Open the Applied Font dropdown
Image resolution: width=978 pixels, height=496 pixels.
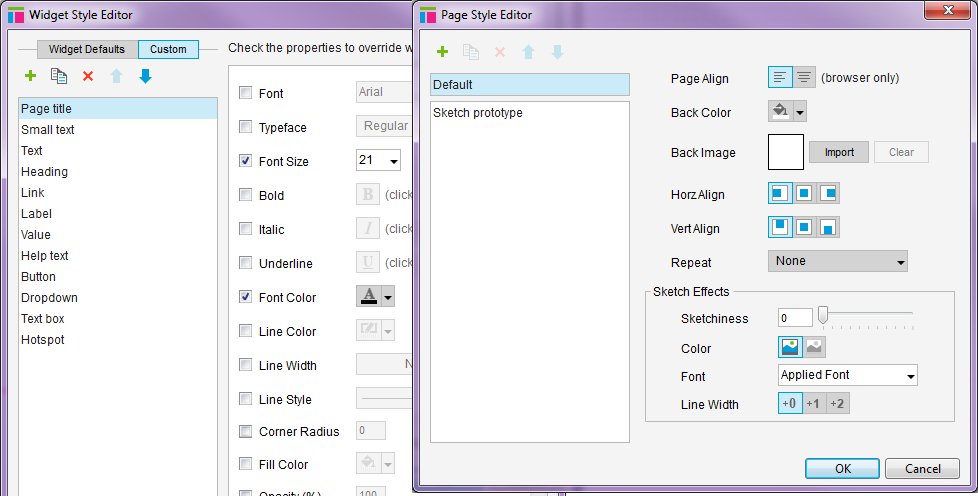pyautogui.click(x=848, y=375)
